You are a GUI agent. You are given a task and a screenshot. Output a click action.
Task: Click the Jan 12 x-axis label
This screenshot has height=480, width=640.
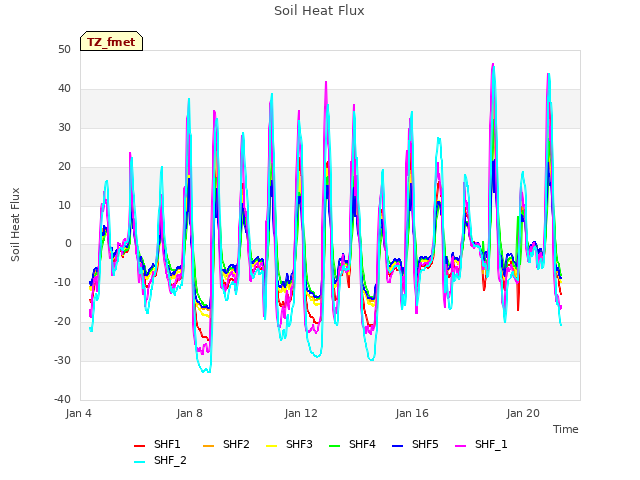(301, 413)
